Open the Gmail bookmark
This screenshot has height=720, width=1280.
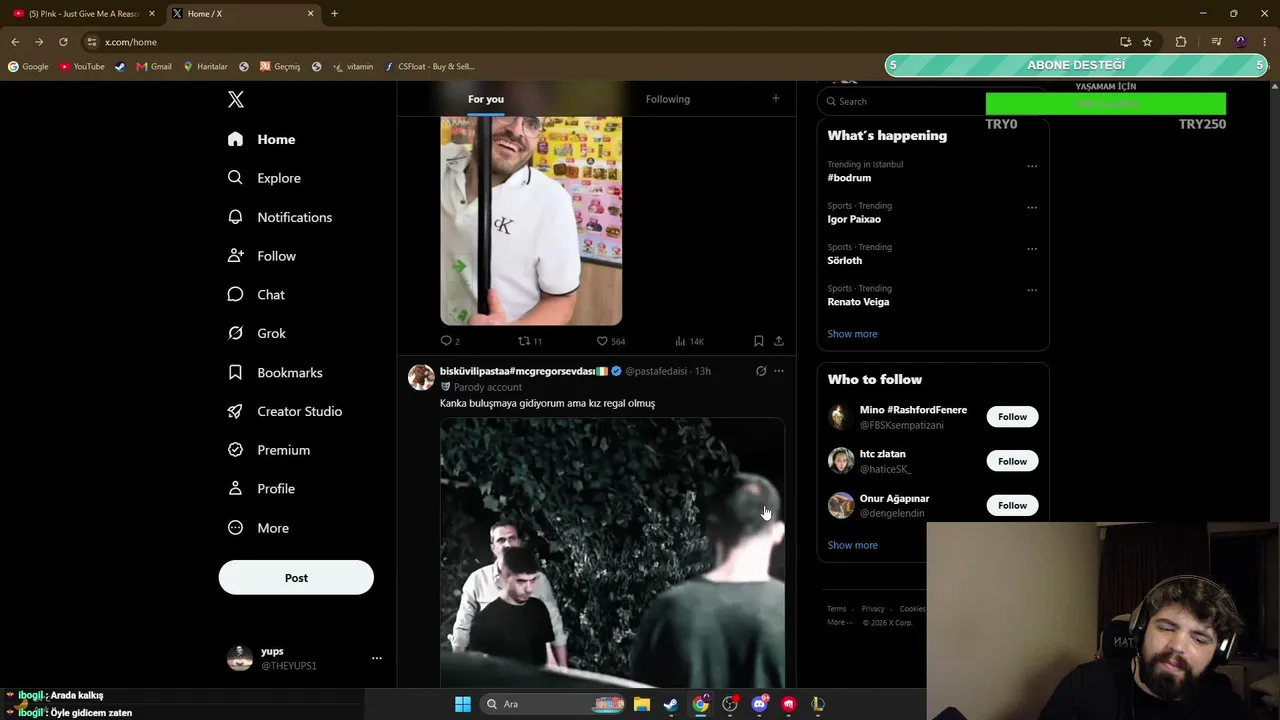pyautogui.click(x=154, y=67)
